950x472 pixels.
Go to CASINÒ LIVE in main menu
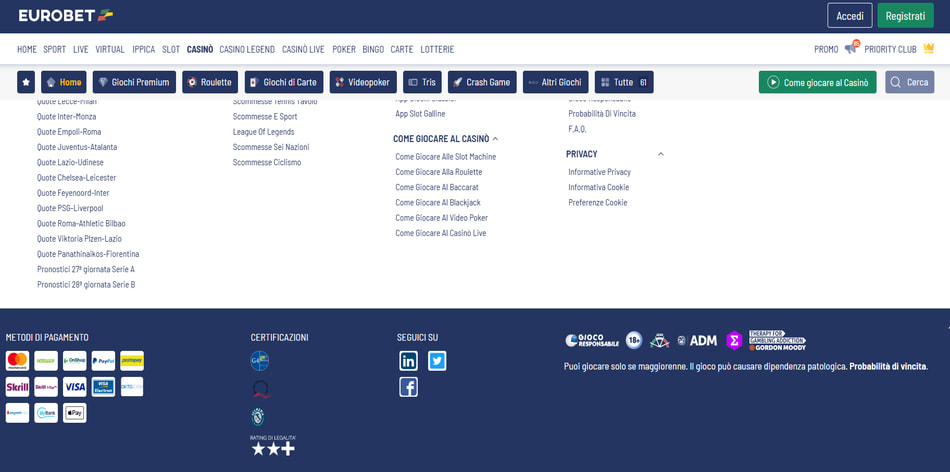coord(303,49)
